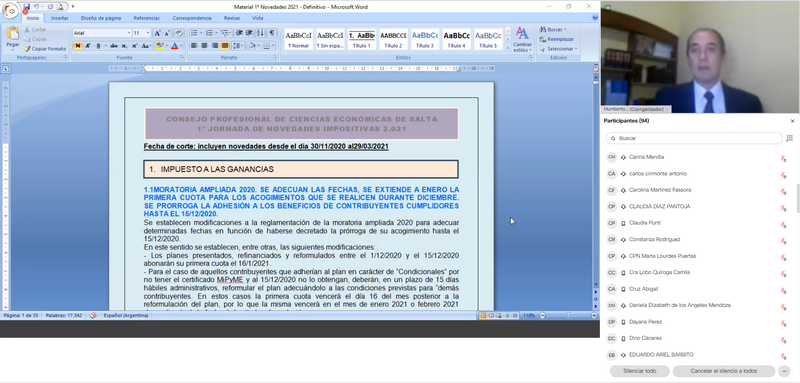800x383 pixels.
Task: Click the clear formatting icon
Action: 178,33
